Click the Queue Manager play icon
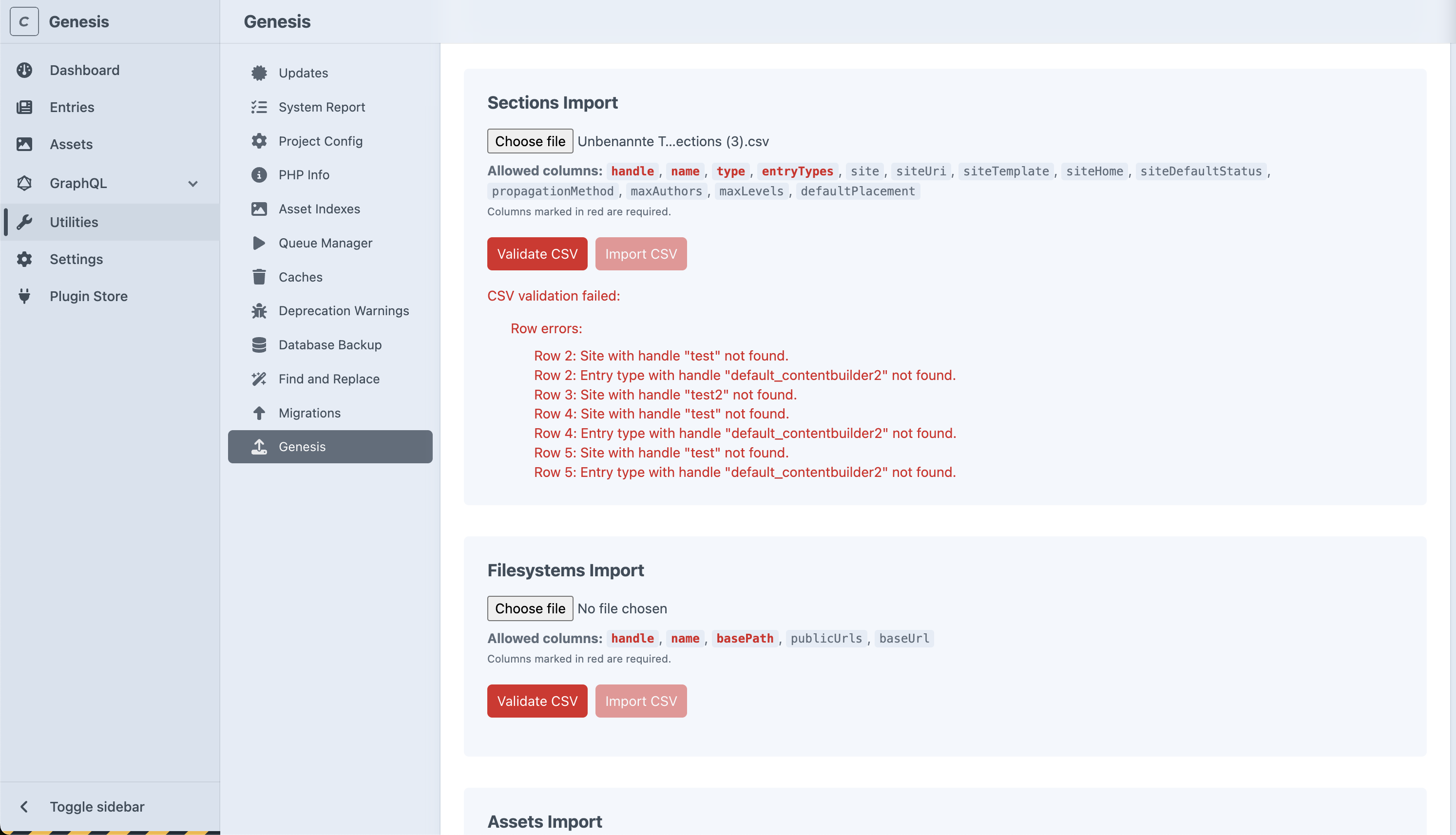The image size is (1456, 835). point(259,243)
